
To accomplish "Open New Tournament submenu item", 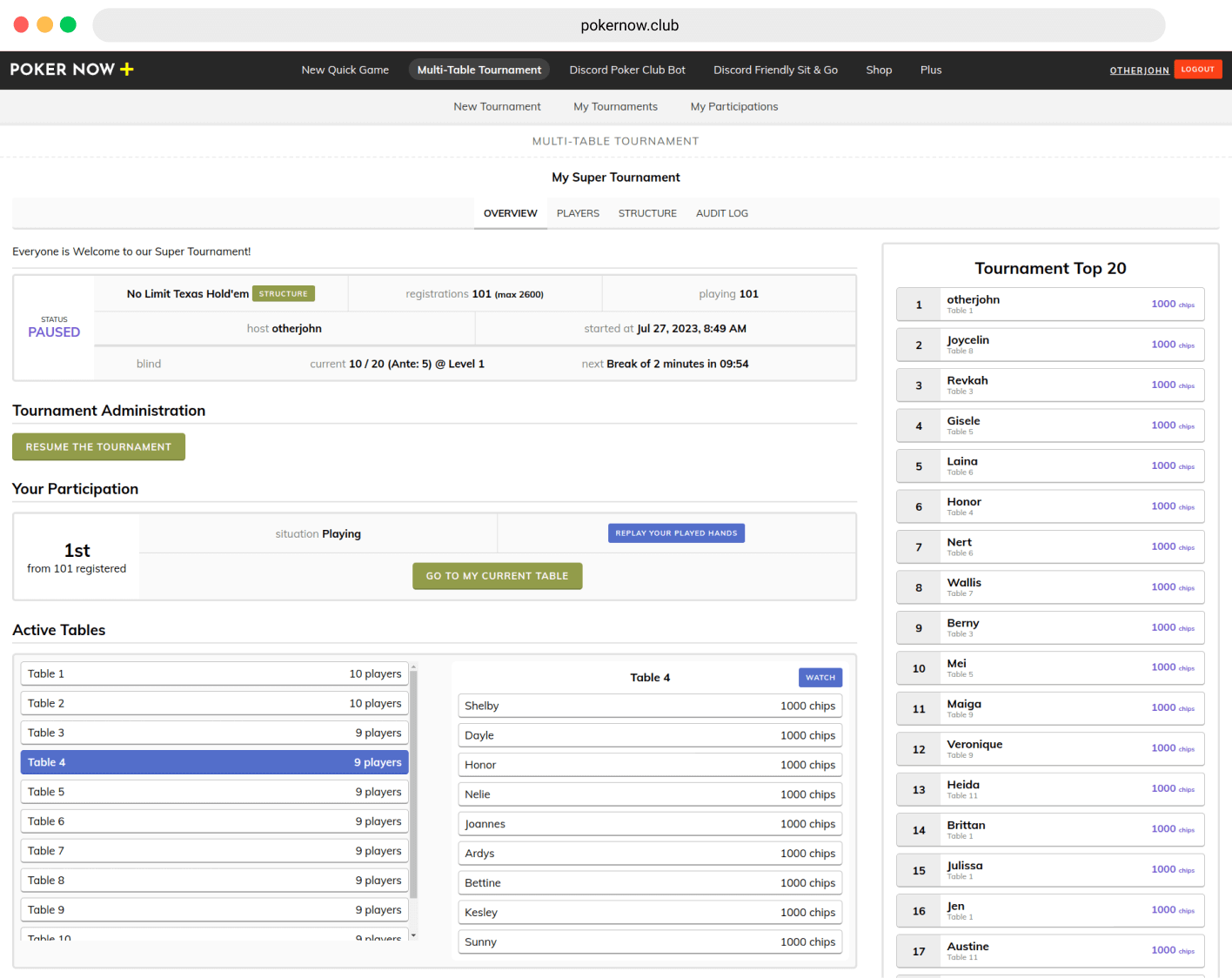I will [x=497, y=107].
